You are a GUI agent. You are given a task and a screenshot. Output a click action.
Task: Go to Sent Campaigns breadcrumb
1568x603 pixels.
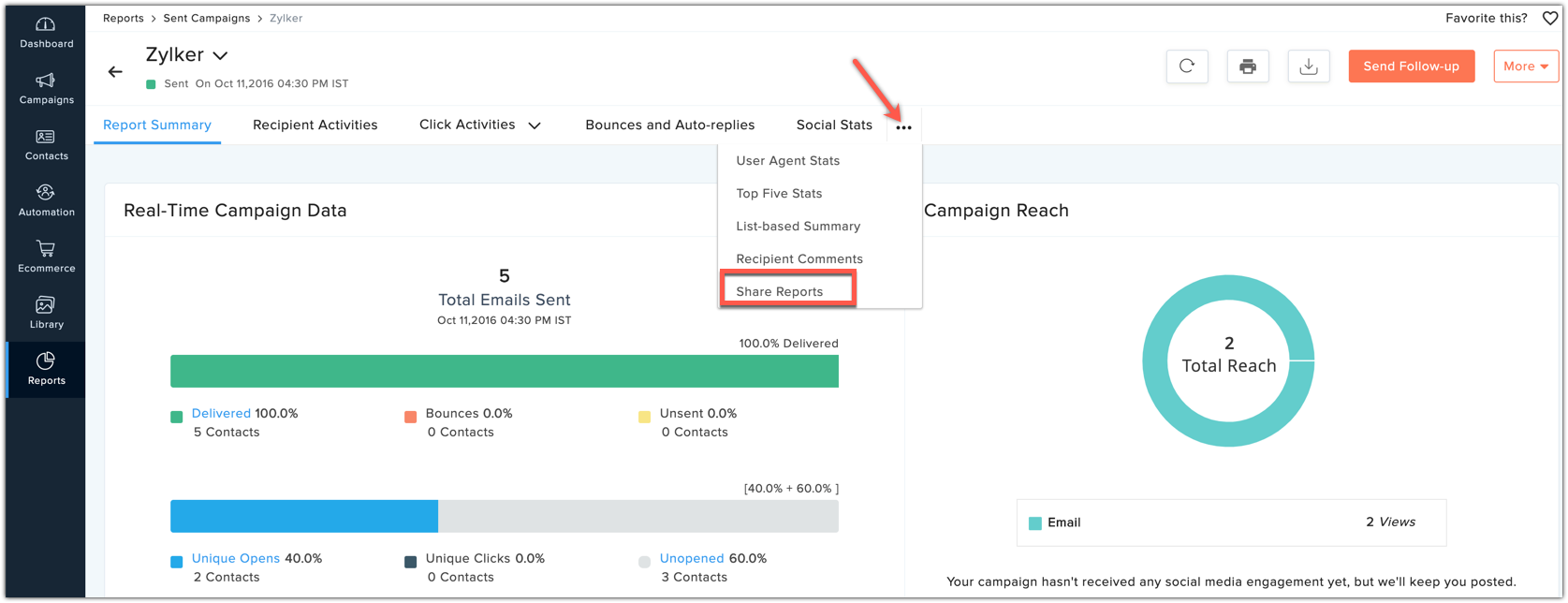click(x=207, y=18)
